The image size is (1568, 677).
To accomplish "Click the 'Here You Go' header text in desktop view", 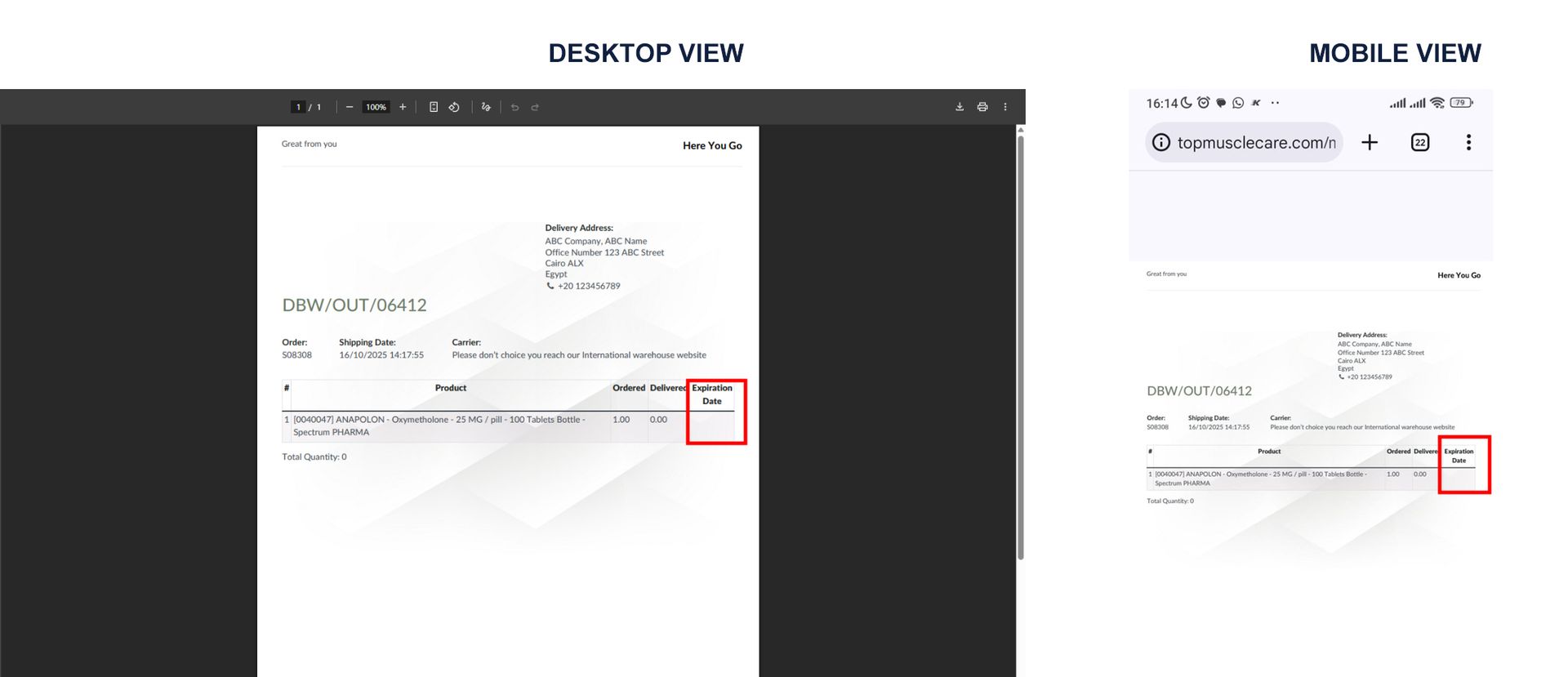I will coord(712,145).
